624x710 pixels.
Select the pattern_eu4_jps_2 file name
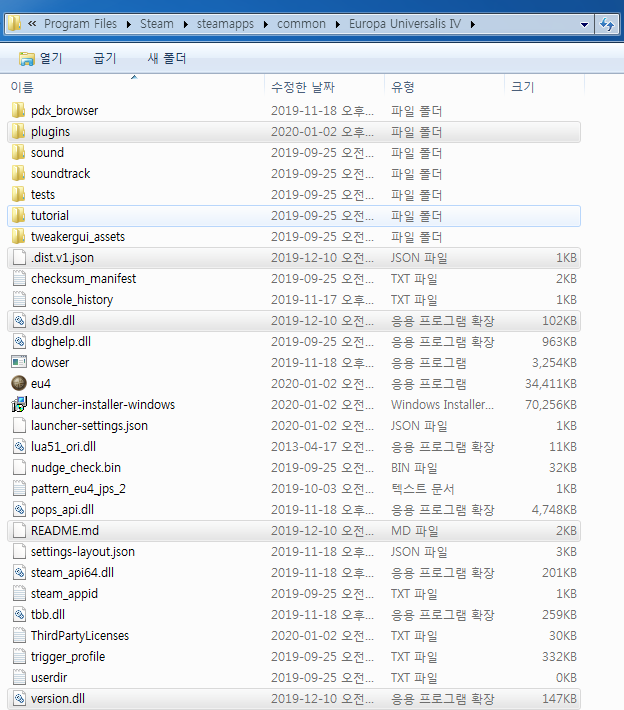tap(78, 489)
